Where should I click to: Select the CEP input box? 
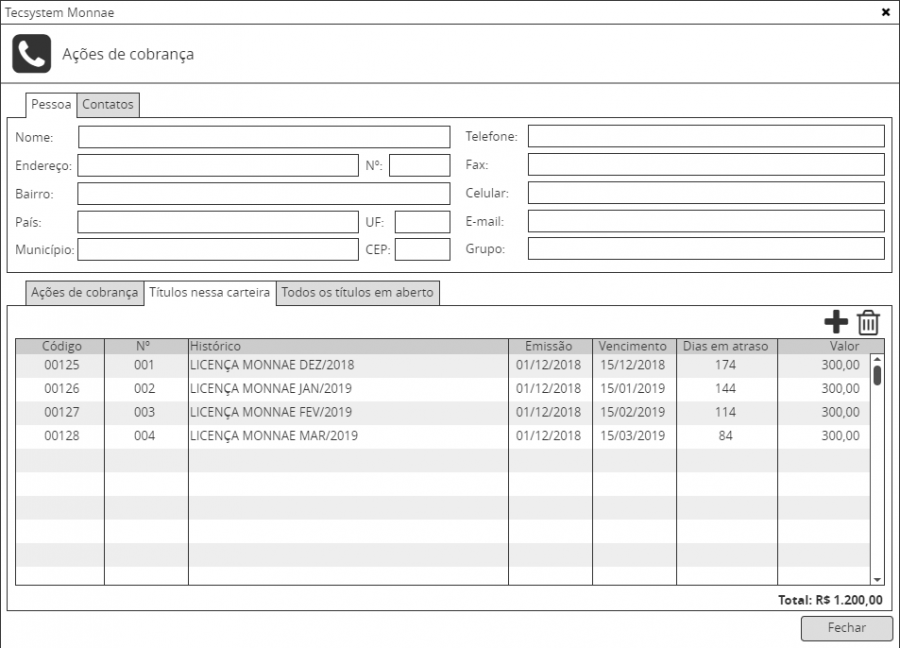point(422,249)
